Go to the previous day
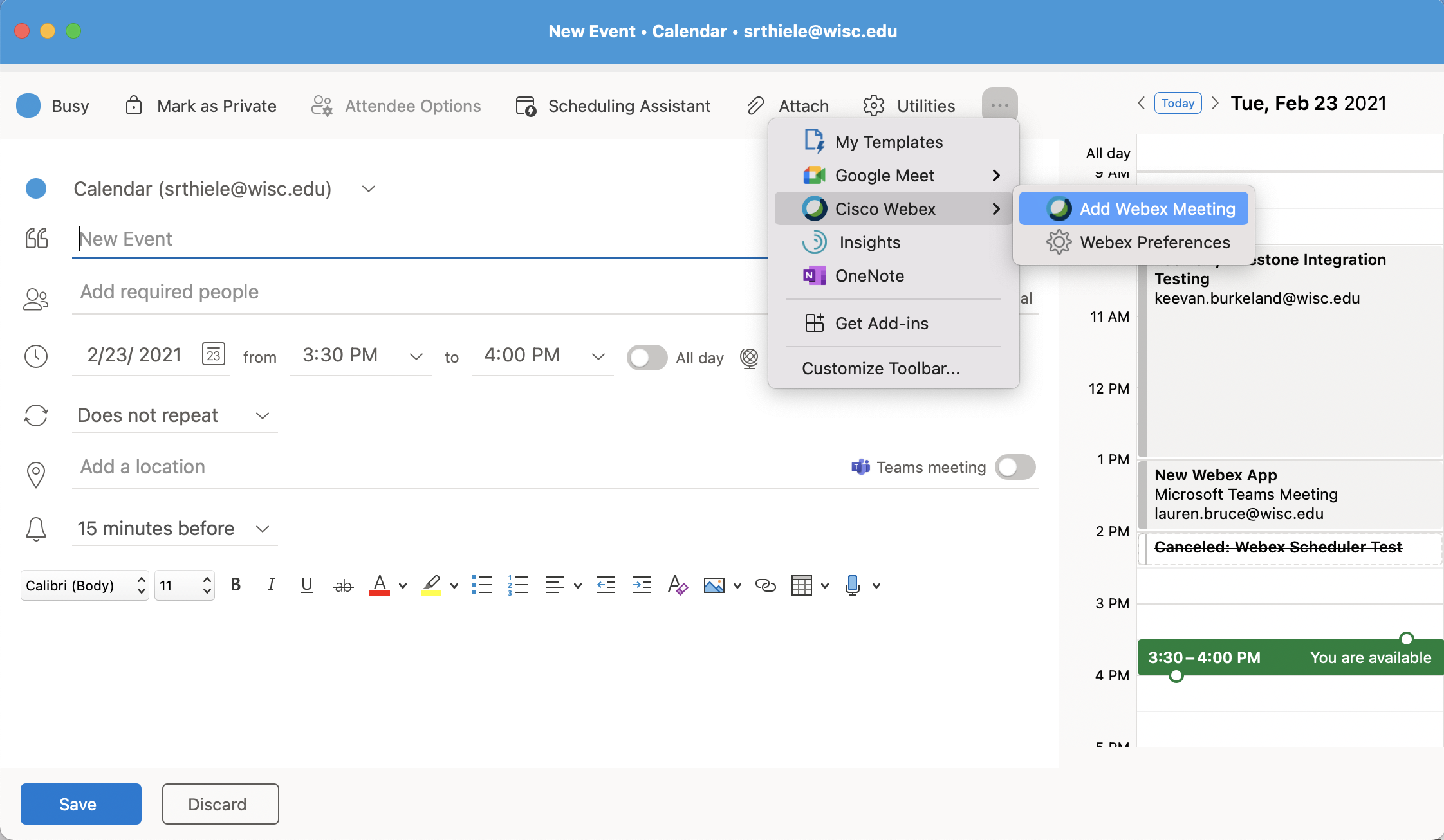The width and height of the screenshot is (1444, 840). tap(1140, 103)
